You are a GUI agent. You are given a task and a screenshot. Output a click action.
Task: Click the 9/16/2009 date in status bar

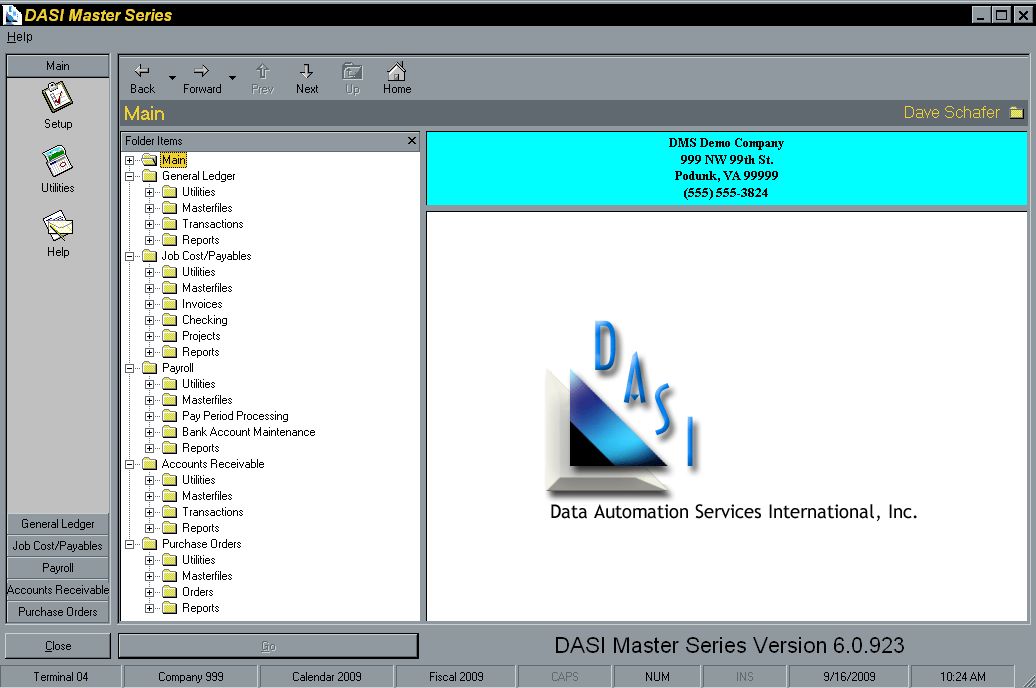pyautogui.click(x=849, y=677)
